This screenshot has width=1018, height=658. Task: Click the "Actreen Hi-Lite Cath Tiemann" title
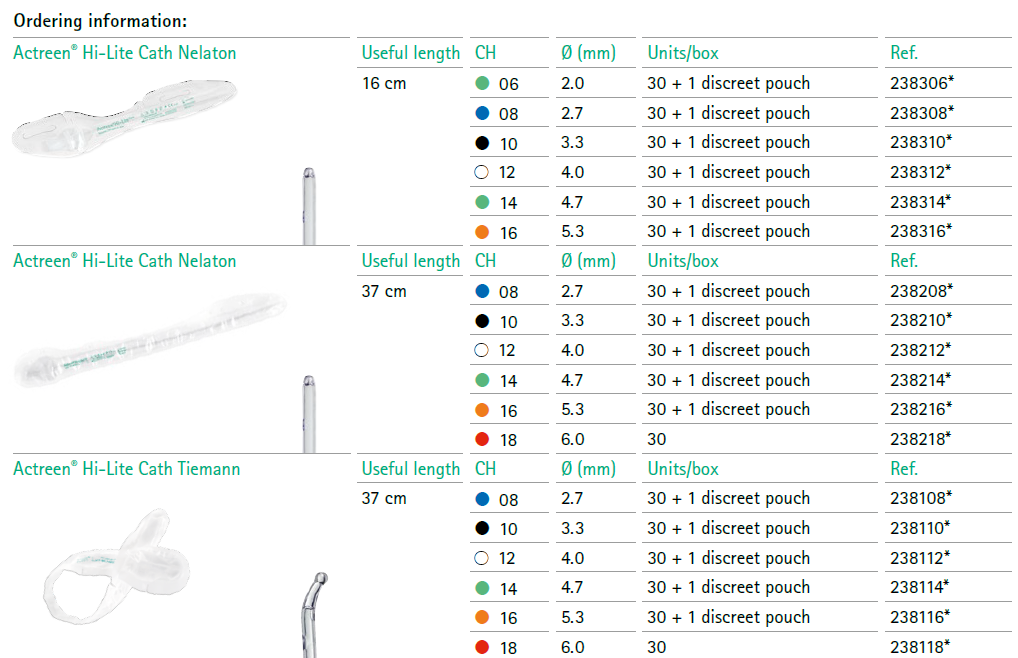(x=127, y=468)
